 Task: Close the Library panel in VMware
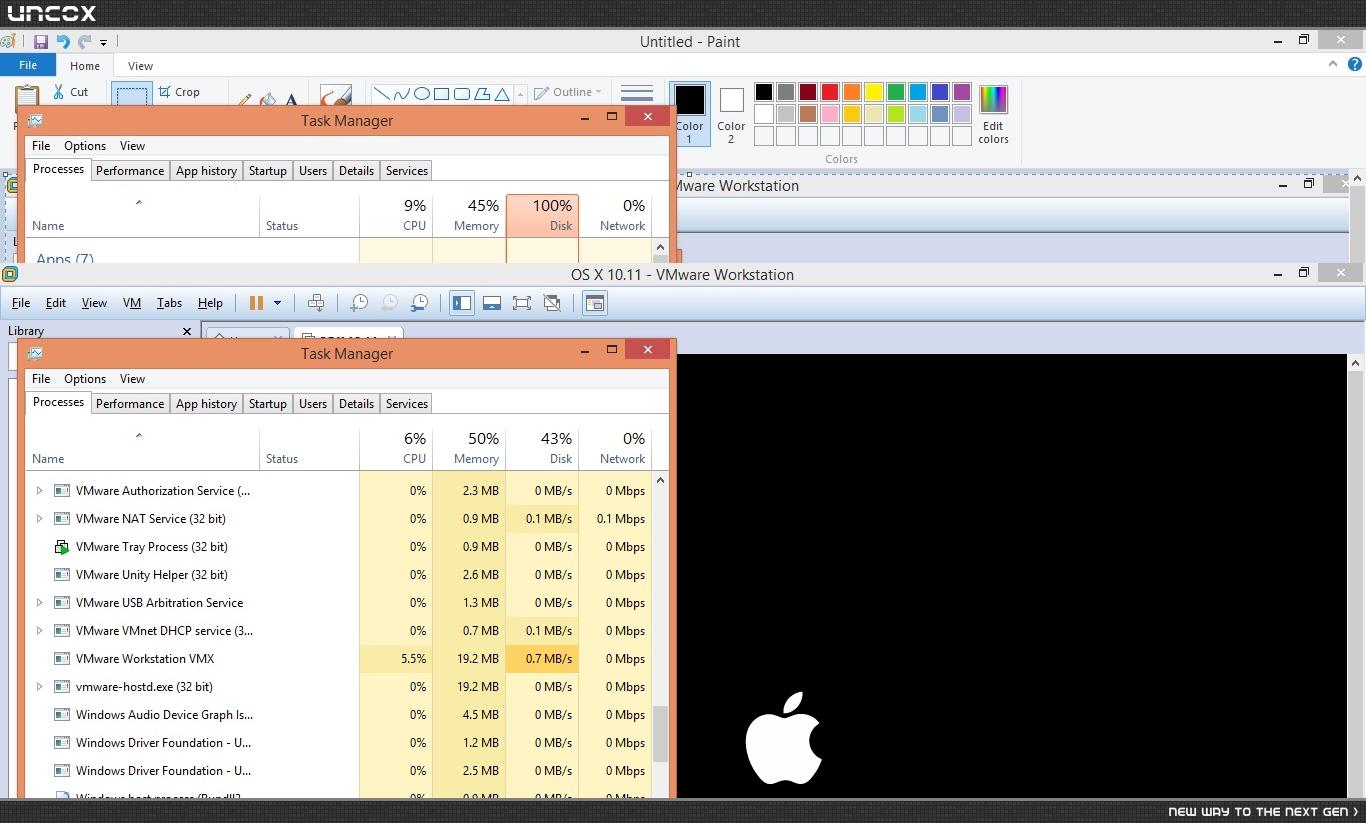(187, 331)
